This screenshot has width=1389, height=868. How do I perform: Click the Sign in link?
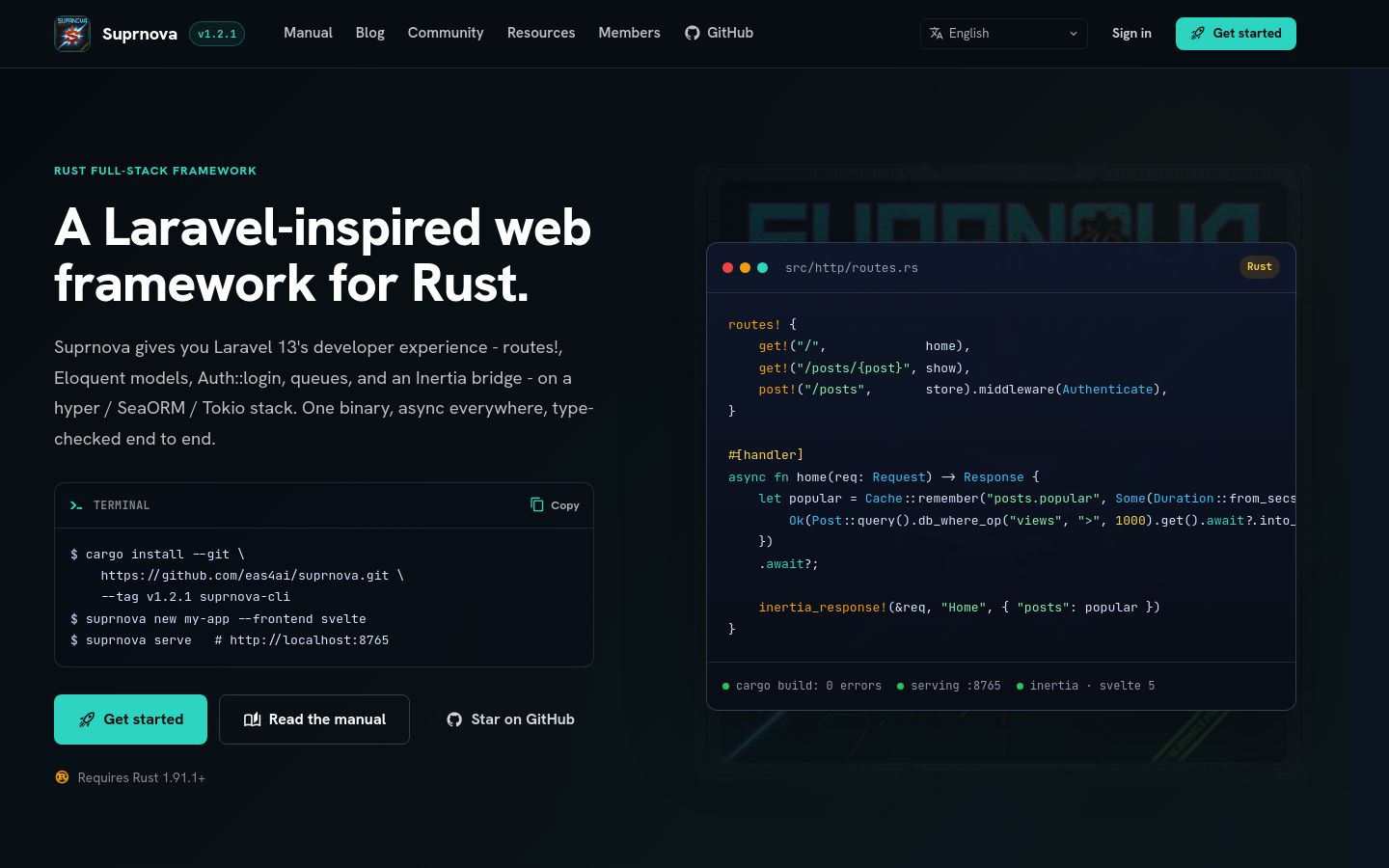point(1131,34)
